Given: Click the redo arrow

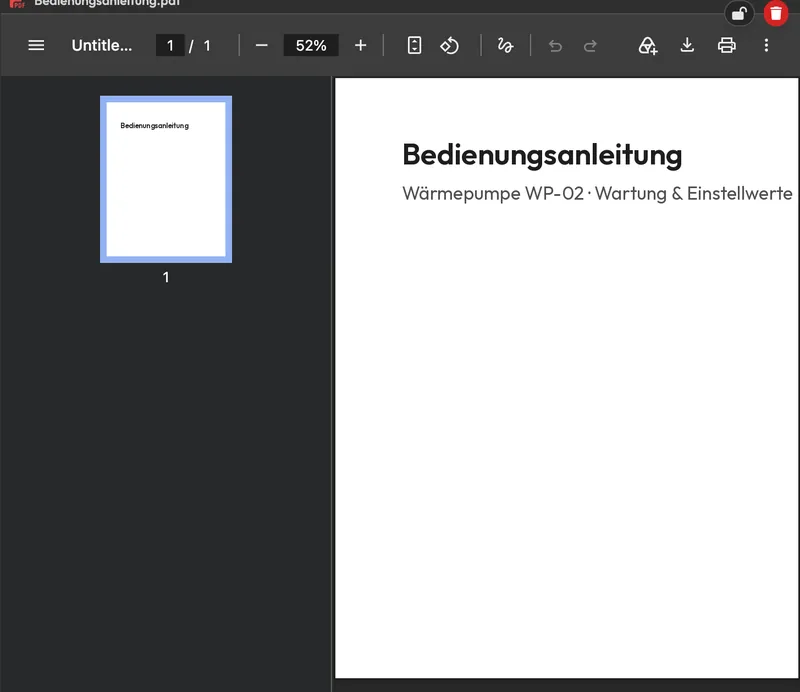Looking at the screenshot, I should point(590,46).
